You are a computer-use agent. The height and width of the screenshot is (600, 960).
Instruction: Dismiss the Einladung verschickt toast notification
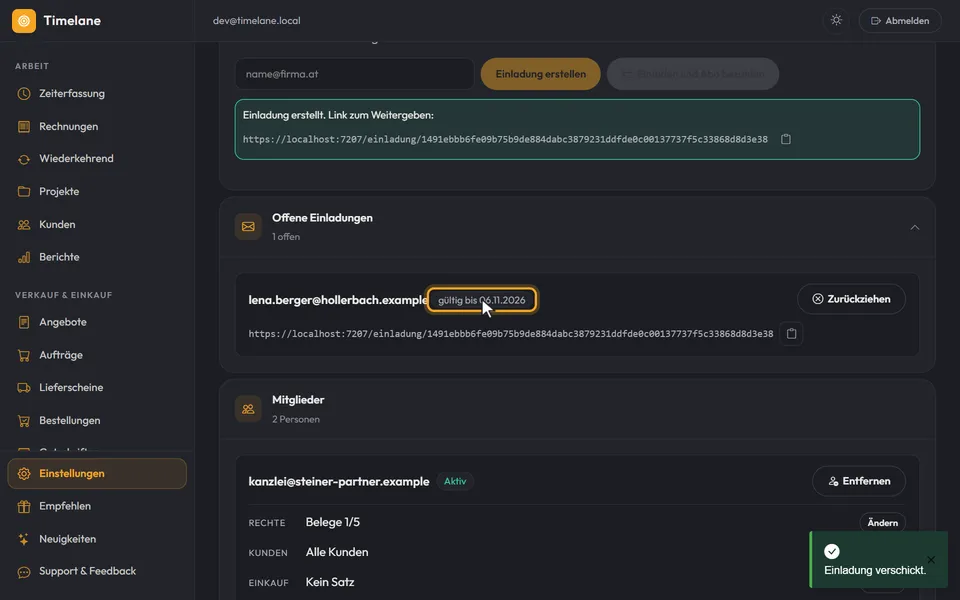(x=931, y=560)
